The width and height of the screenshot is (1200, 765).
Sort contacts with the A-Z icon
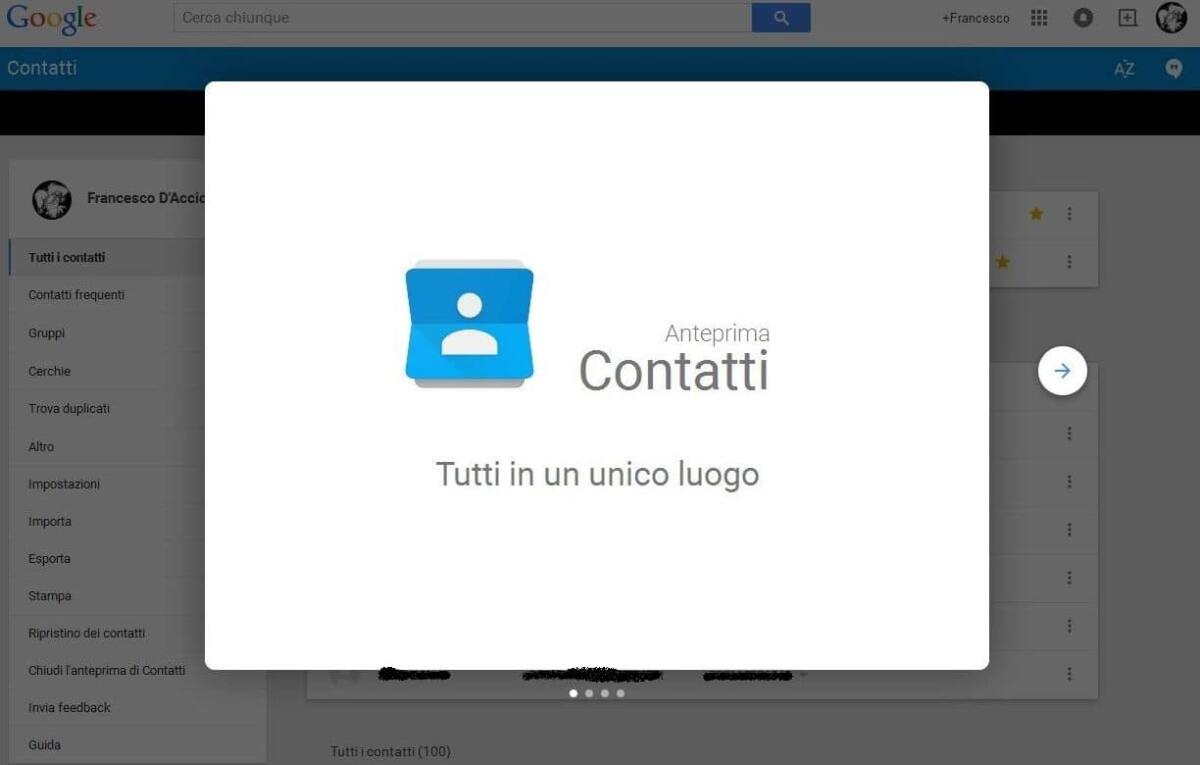tap(1124, 68)
